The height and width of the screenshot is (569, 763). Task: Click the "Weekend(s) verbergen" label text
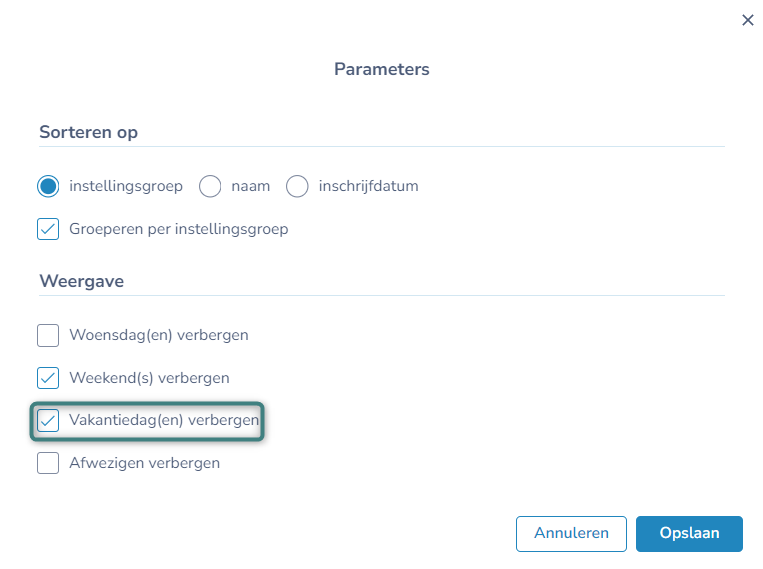click(x=149, y=378)
